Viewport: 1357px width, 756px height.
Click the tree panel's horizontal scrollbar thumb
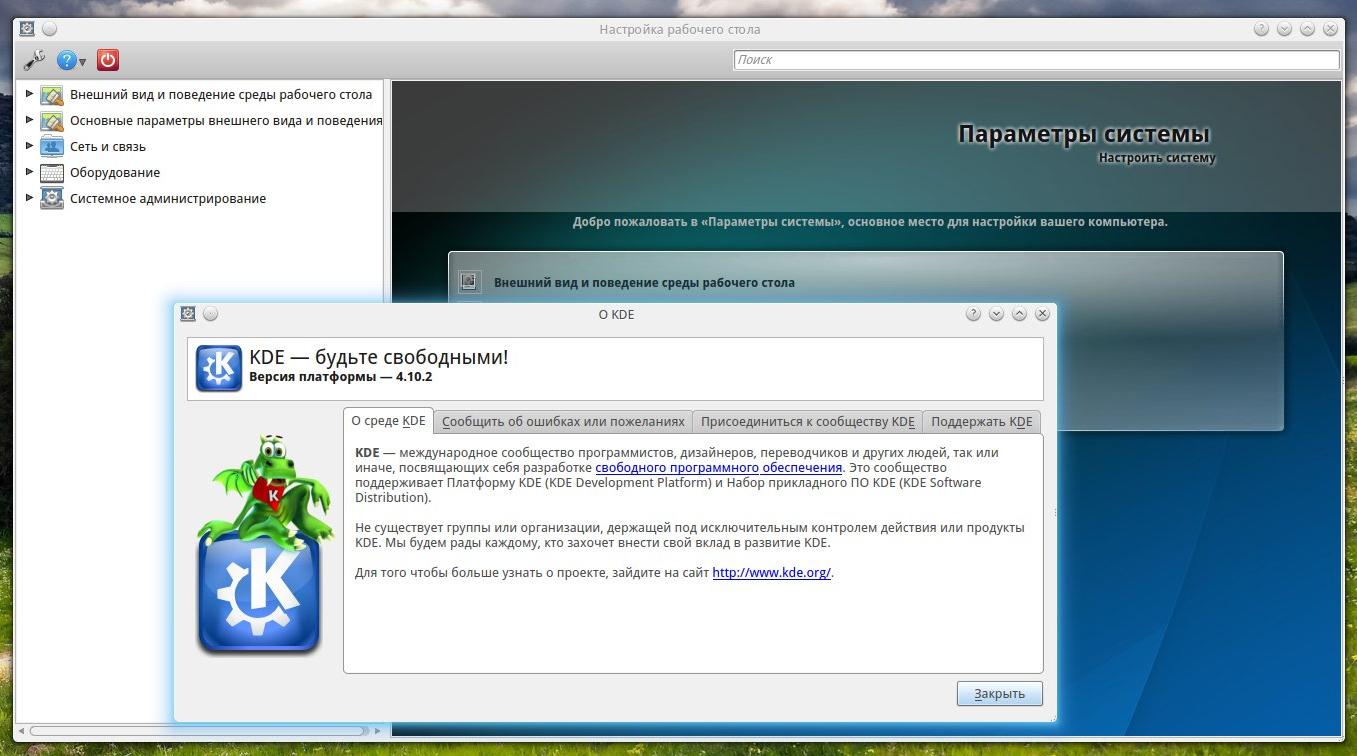coord(197,731)
